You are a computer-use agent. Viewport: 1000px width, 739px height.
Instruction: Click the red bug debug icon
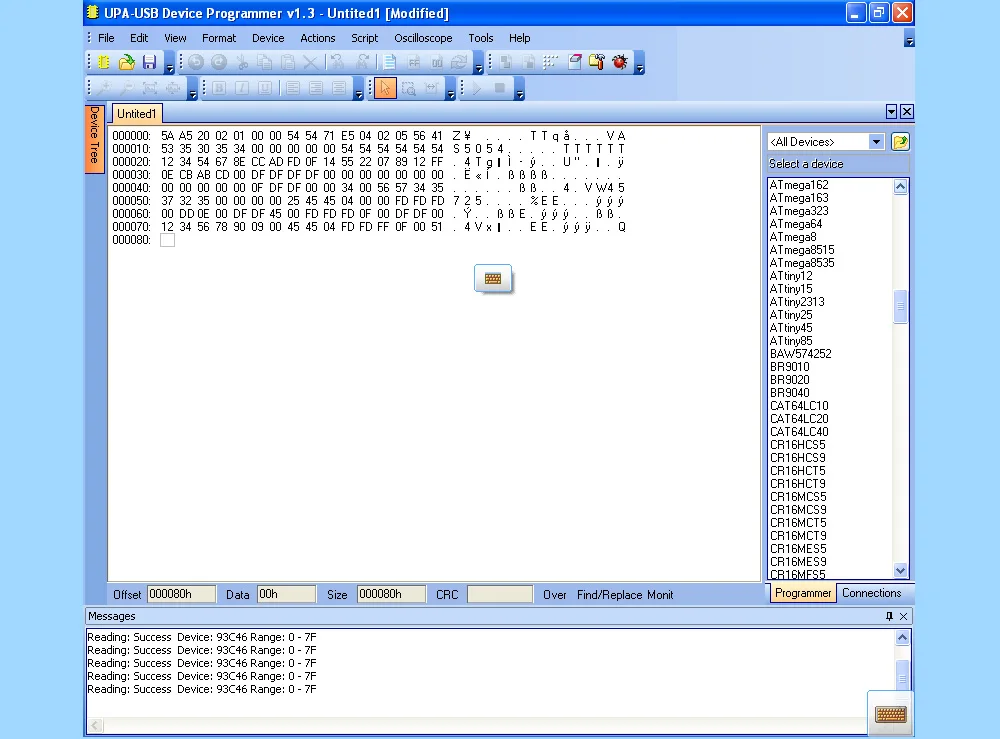tap(620, 62)
